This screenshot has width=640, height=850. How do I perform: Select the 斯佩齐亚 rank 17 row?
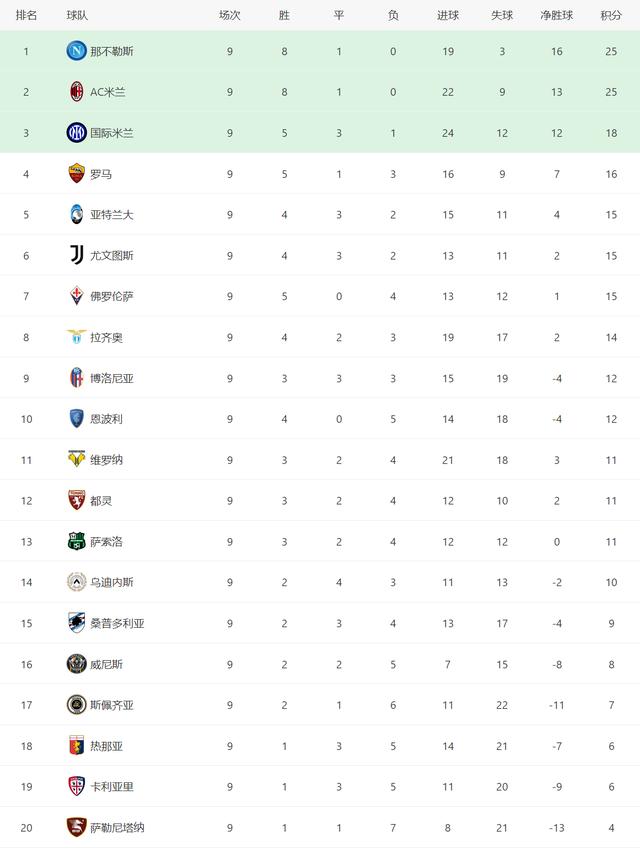click(320, 705)
